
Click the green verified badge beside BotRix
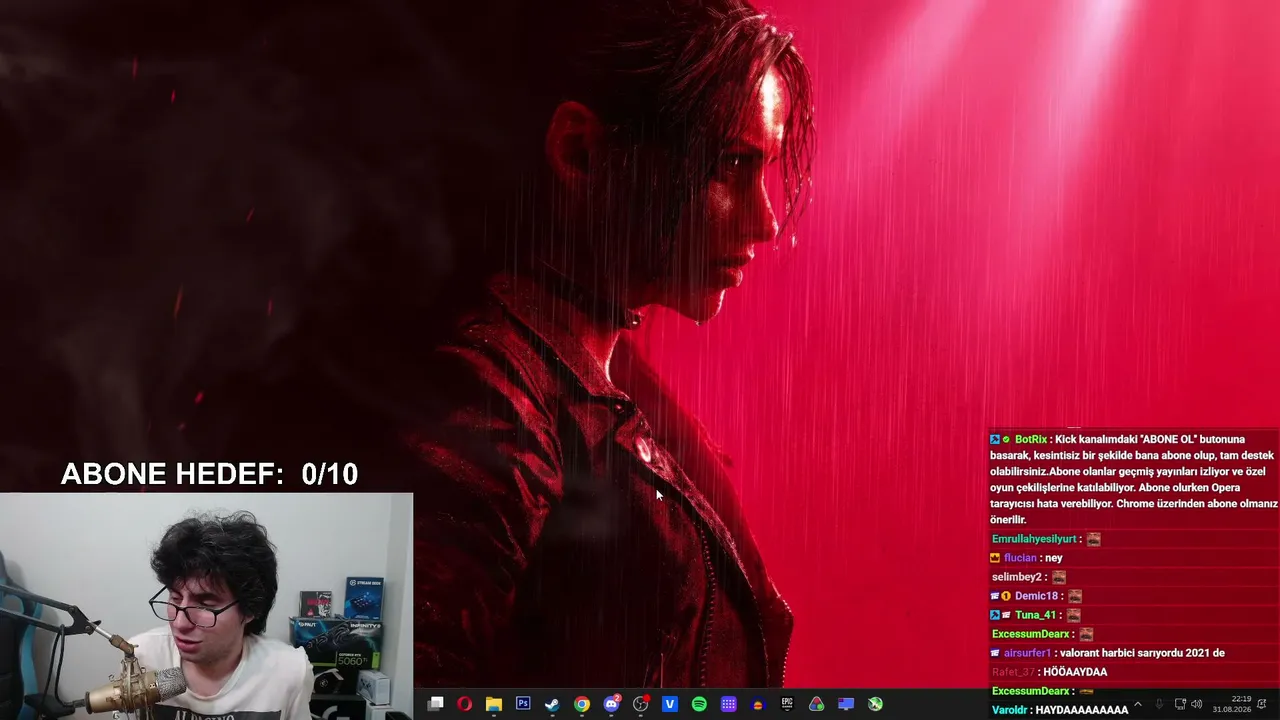pyautogui.click(x=1006, y=439)
